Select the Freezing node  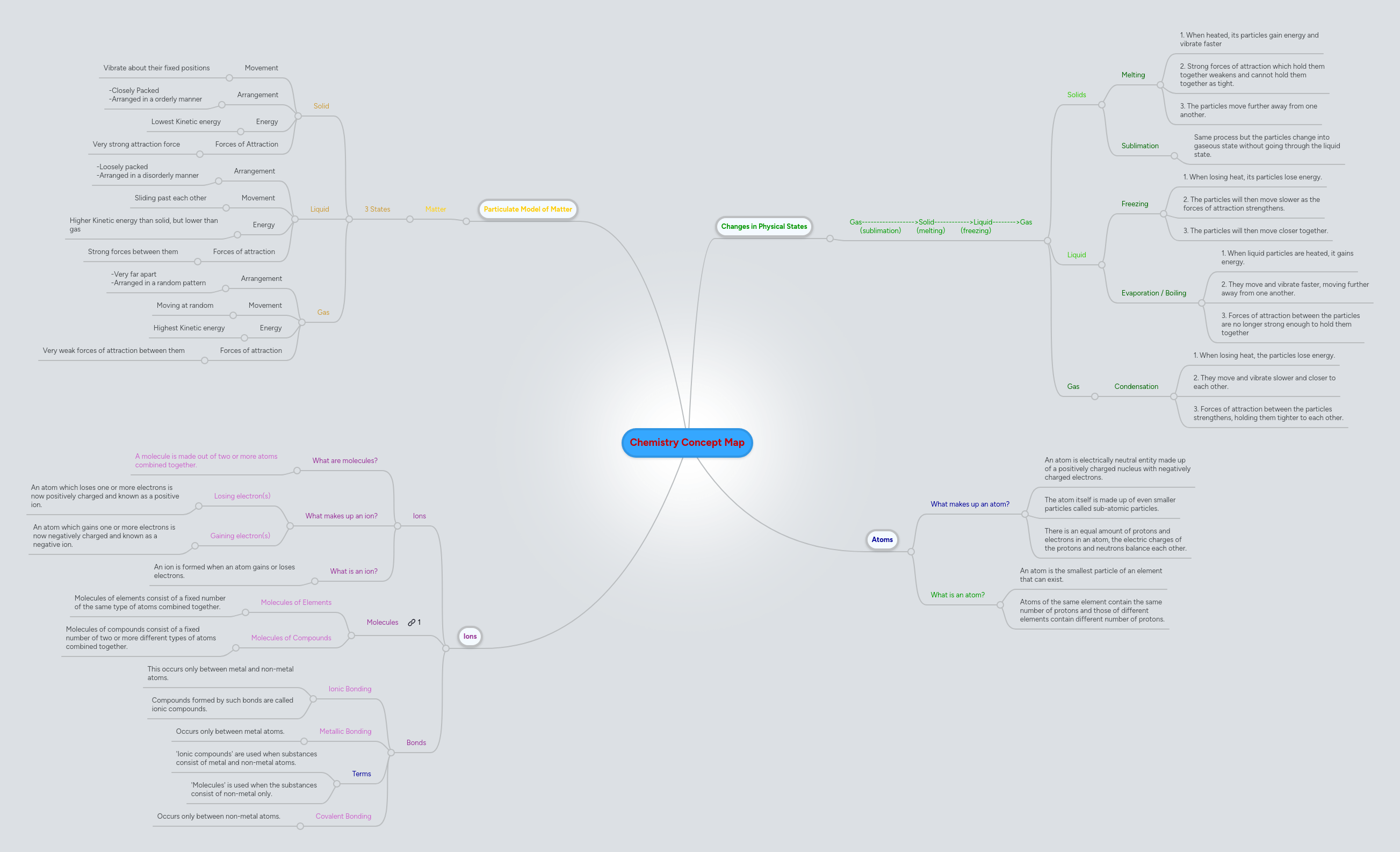coord(1134,204)
